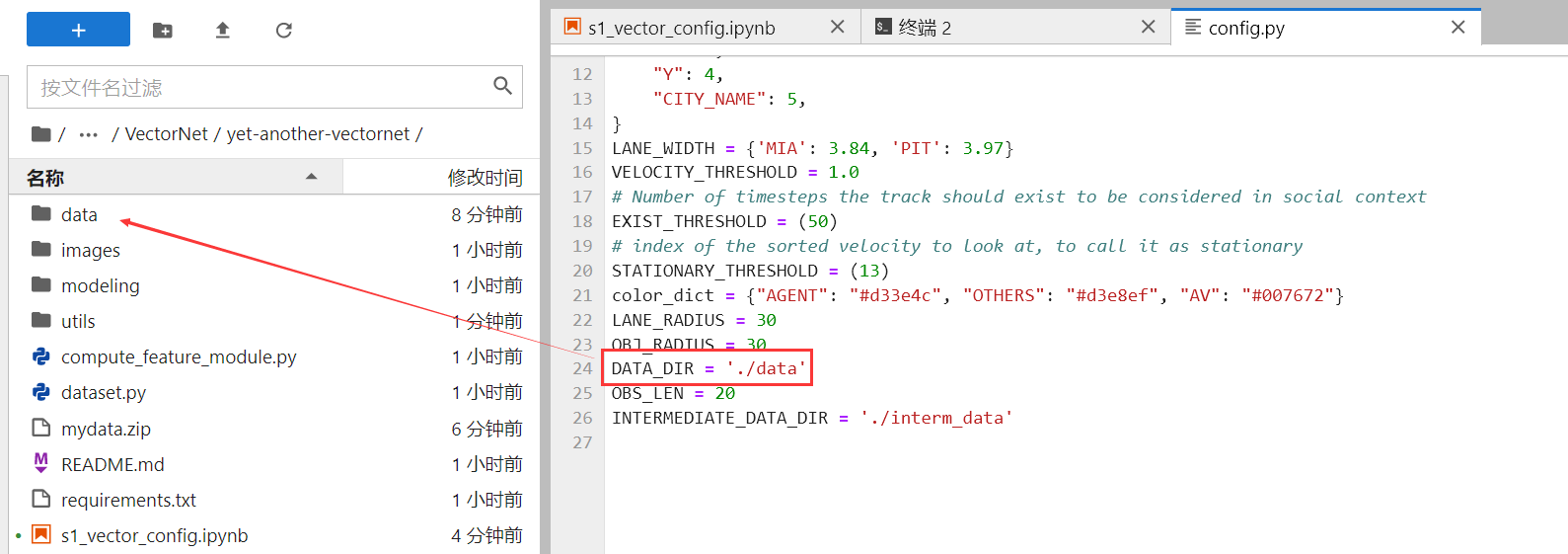Navigate to VectorNet in the breadcrumb

pyautogui.click(x=166, y=134)
